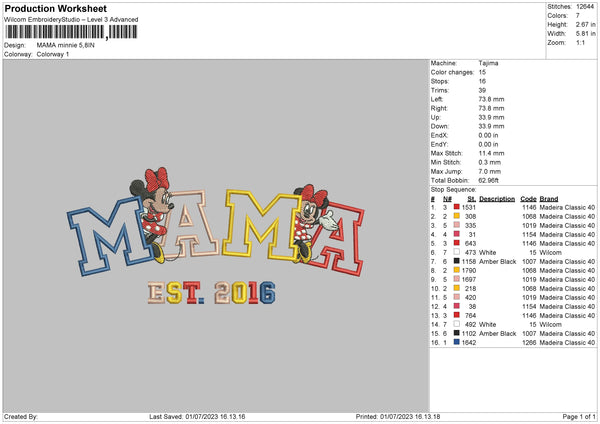Click the 'St.' column header
This screenshot has width=600, height=424.
coord(471,199)
